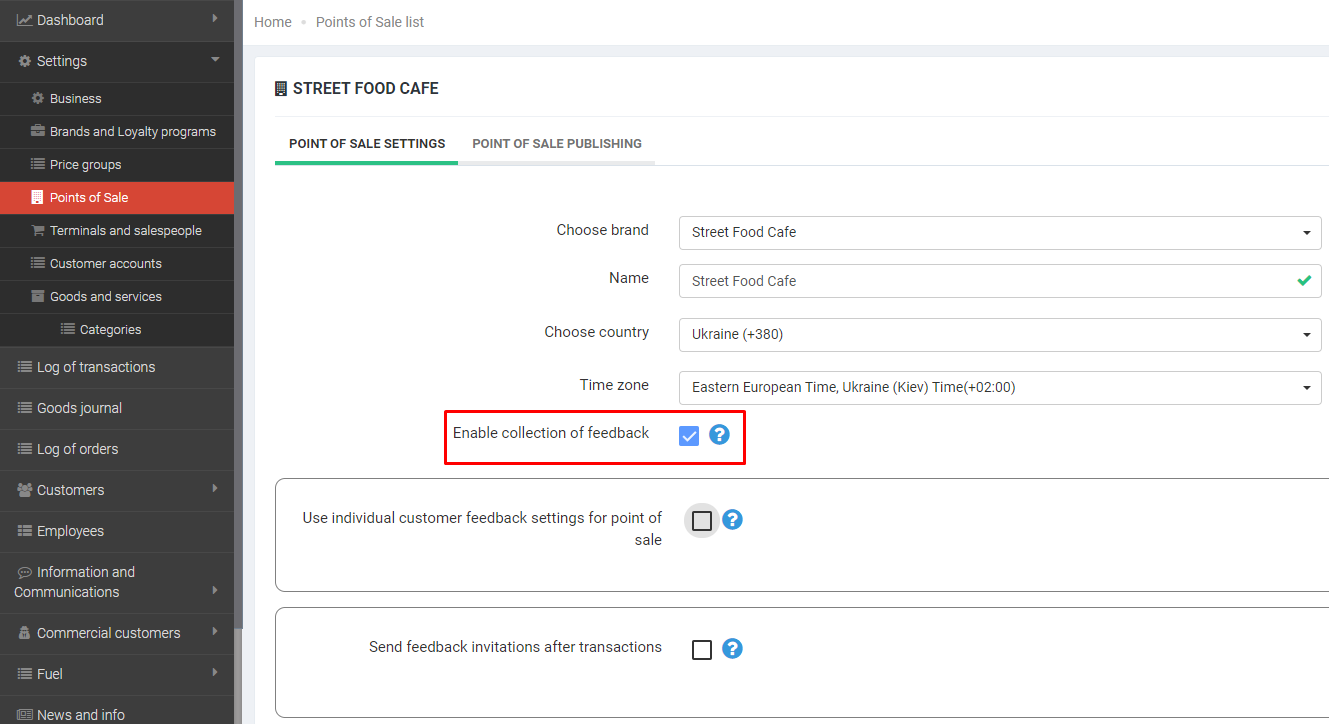This screenshot has width=1329, height=724.
Task: Enable individual customer feedback settings checkbox
Action: click(702, 521)
